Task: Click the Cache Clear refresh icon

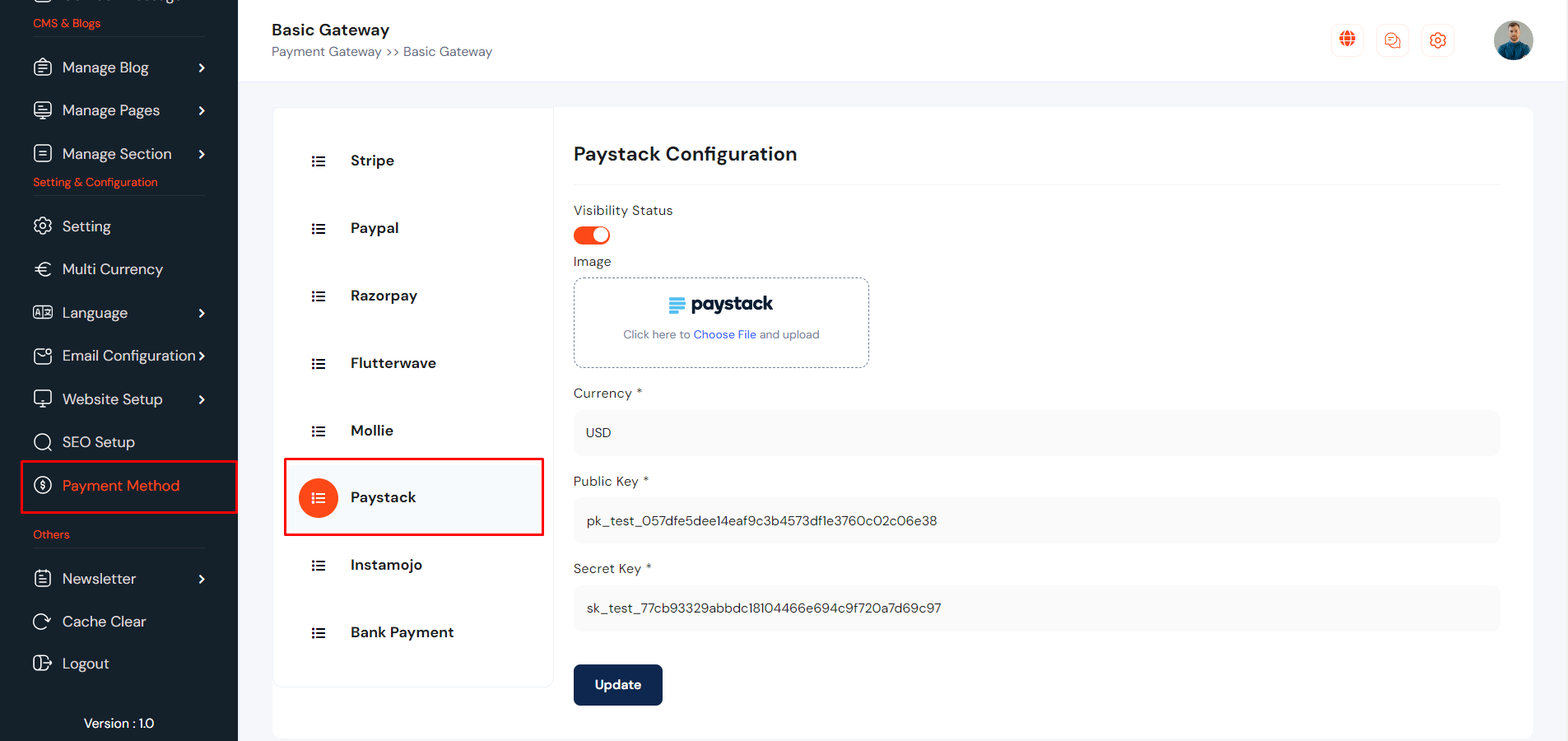Action: [x=42, y=622]
